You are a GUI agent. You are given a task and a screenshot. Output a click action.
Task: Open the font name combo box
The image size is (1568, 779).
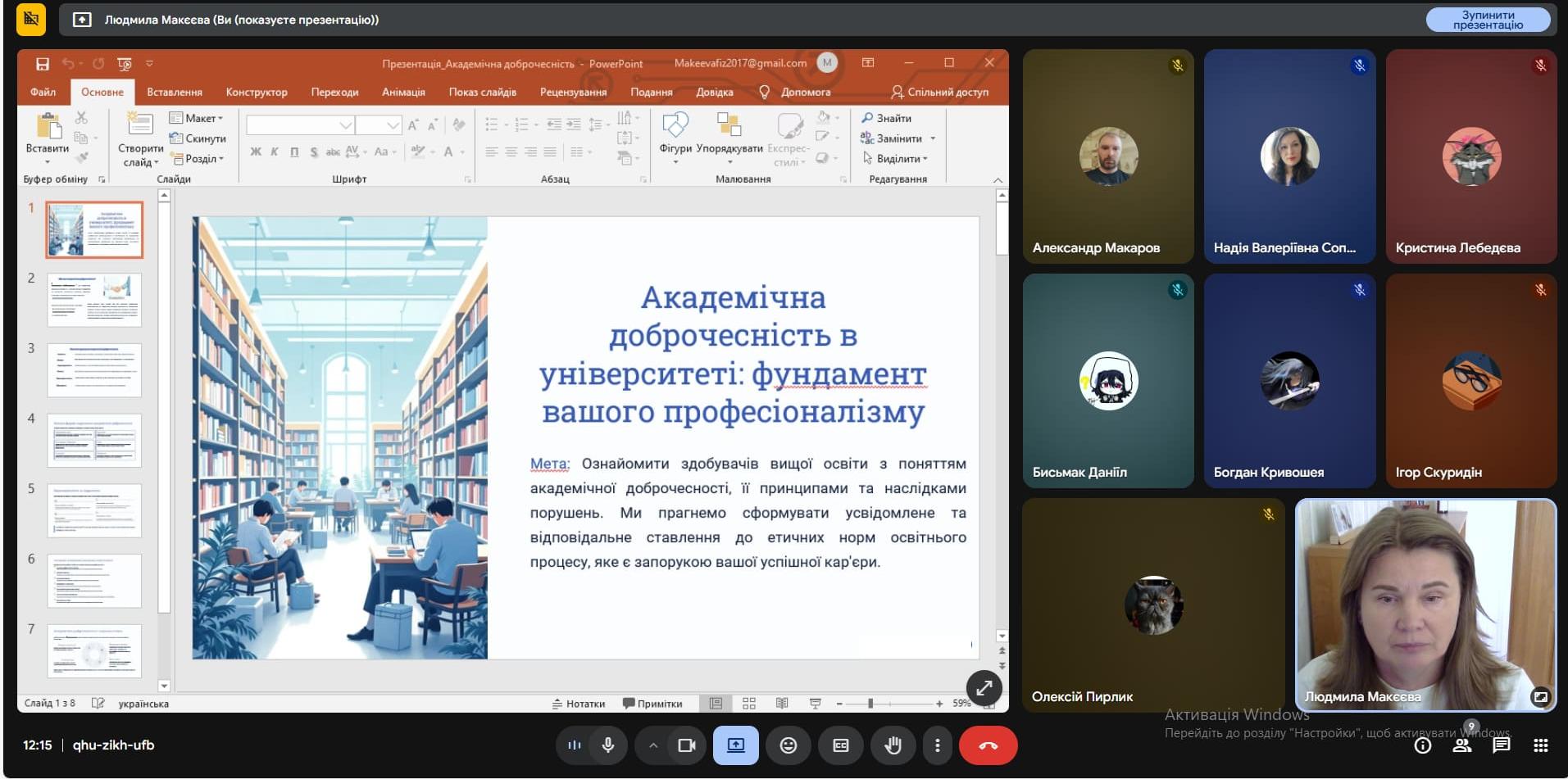coord(299,125)
